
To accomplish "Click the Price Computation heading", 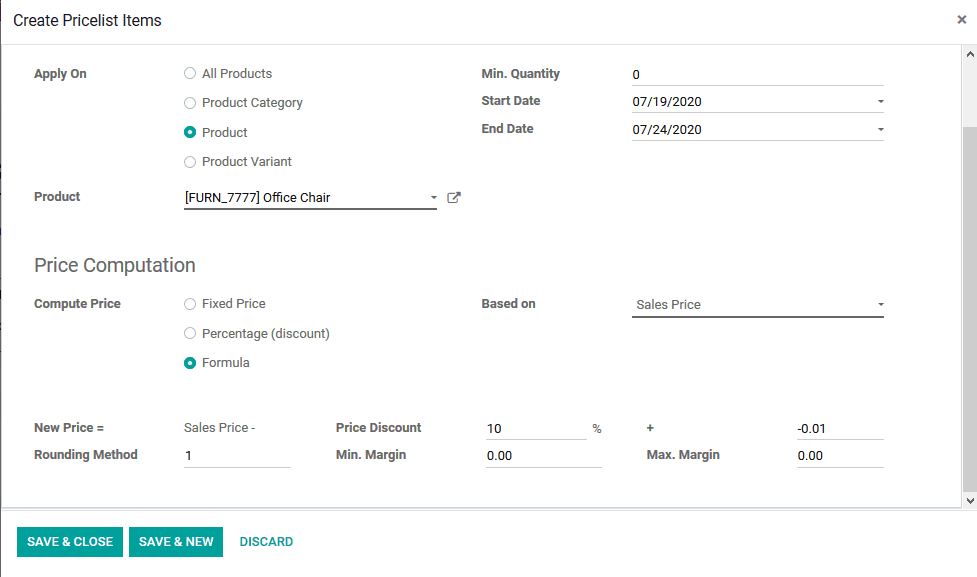I will click(x=115, y=265).
